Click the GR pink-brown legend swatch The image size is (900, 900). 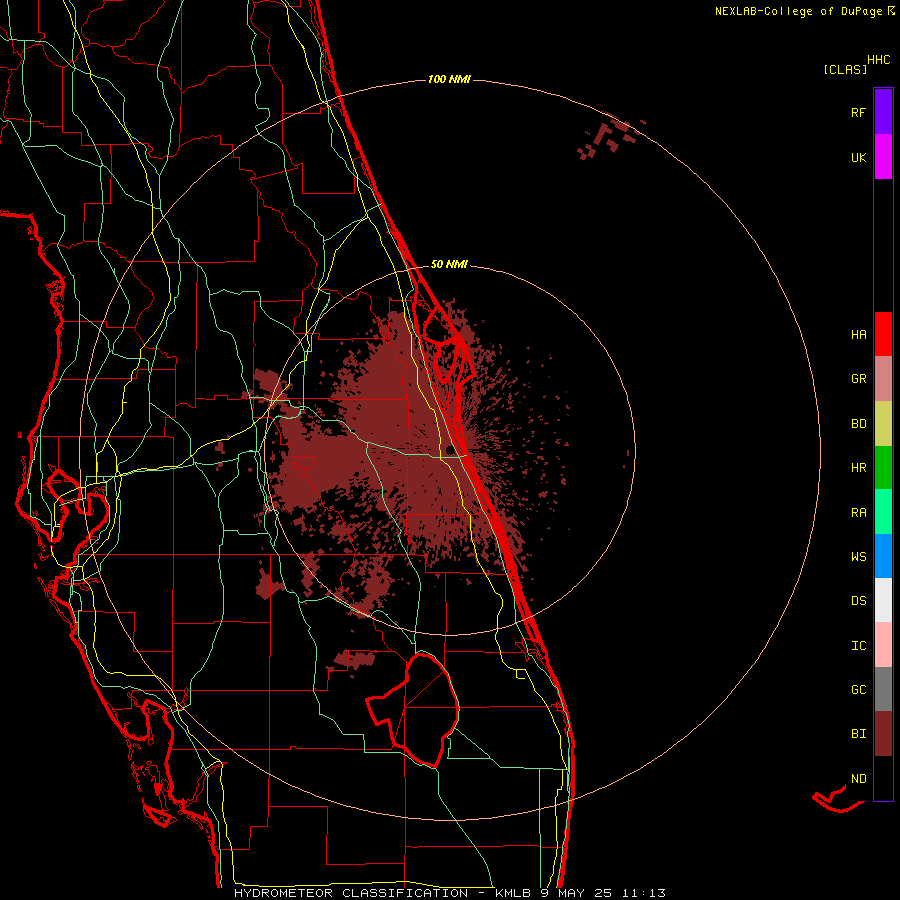coord(883,378)
